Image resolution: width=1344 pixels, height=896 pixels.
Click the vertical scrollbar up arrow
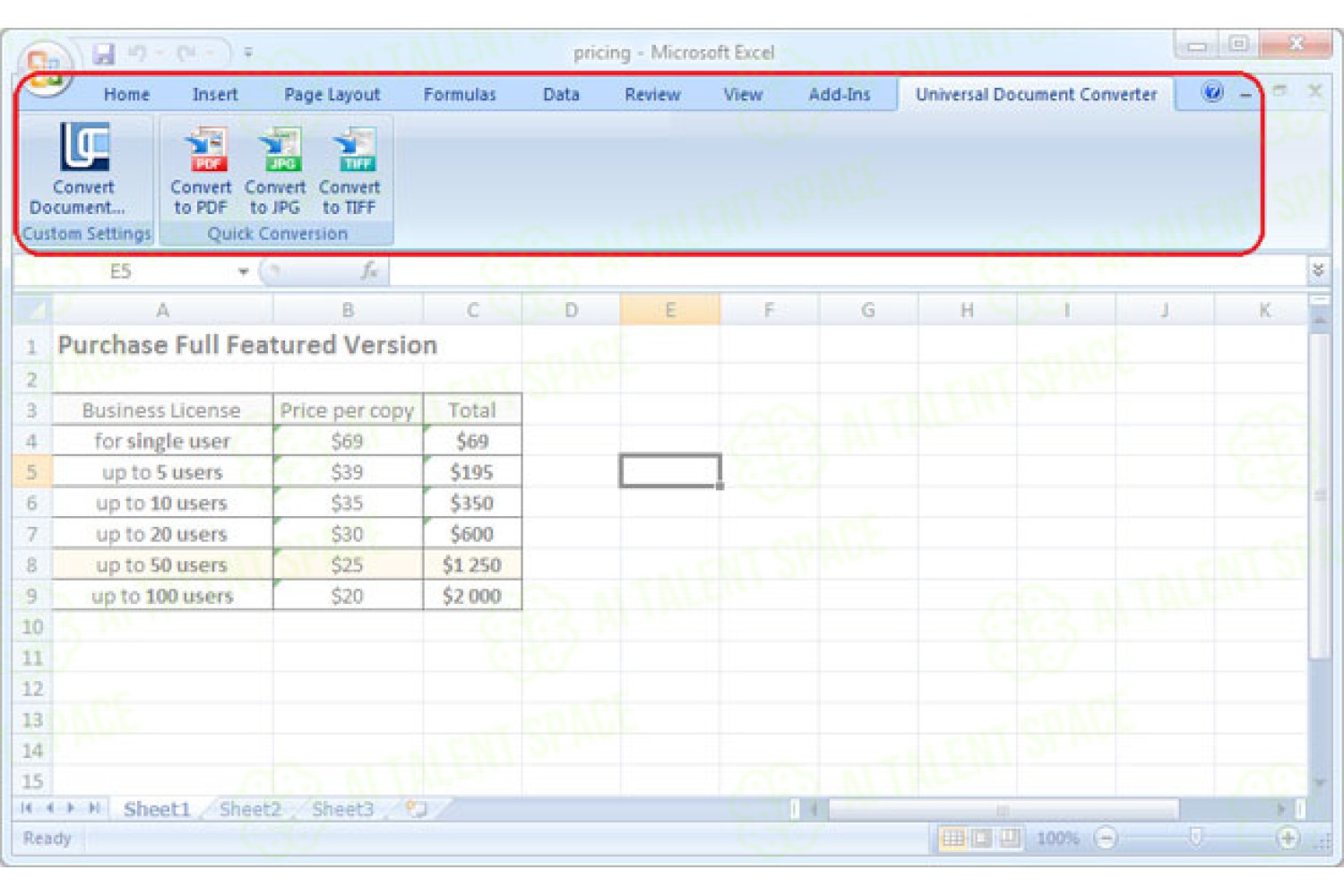point(1319,319)
